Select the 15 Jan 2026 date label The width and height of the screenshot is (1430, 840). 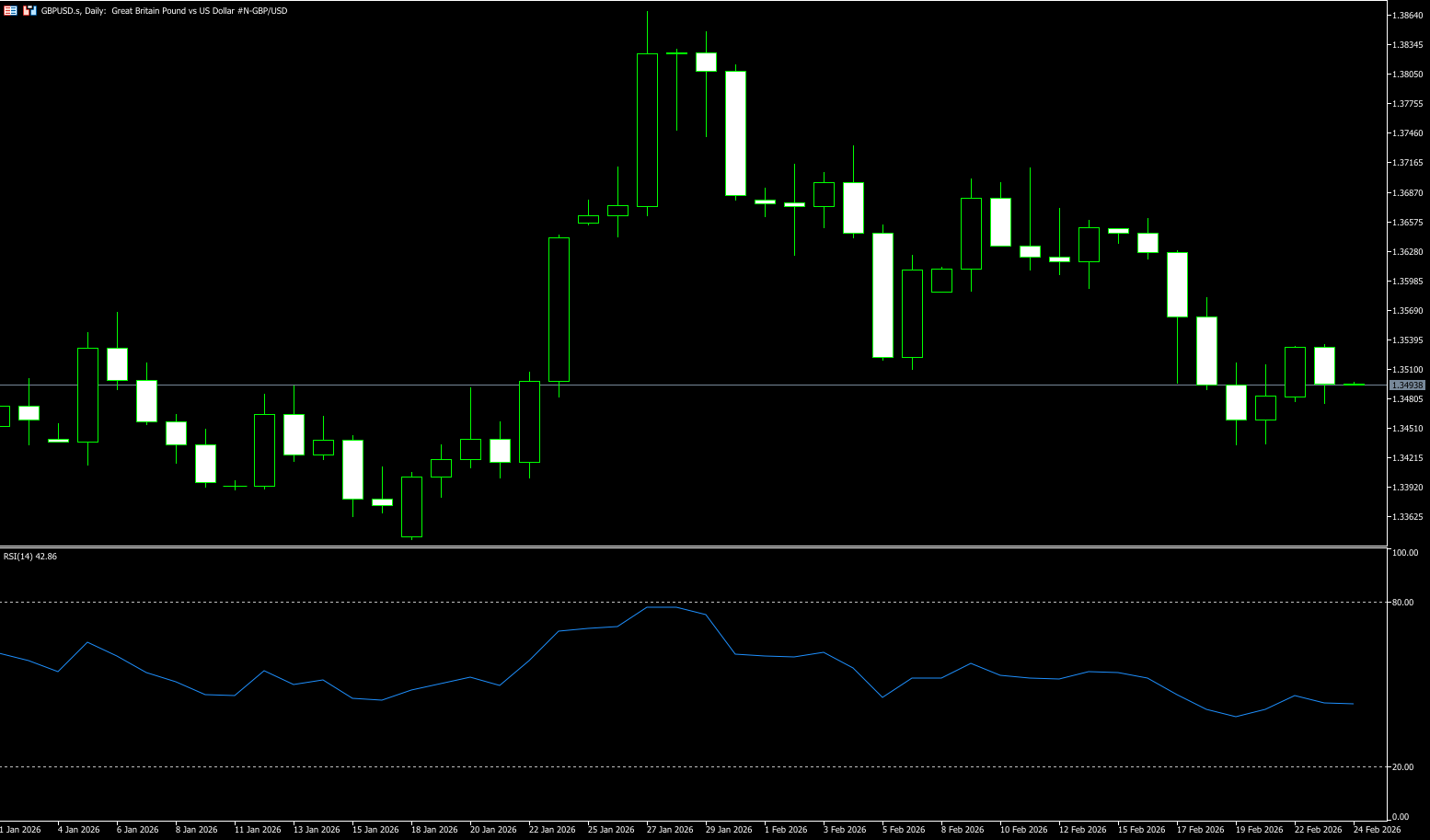coord(375,830)
